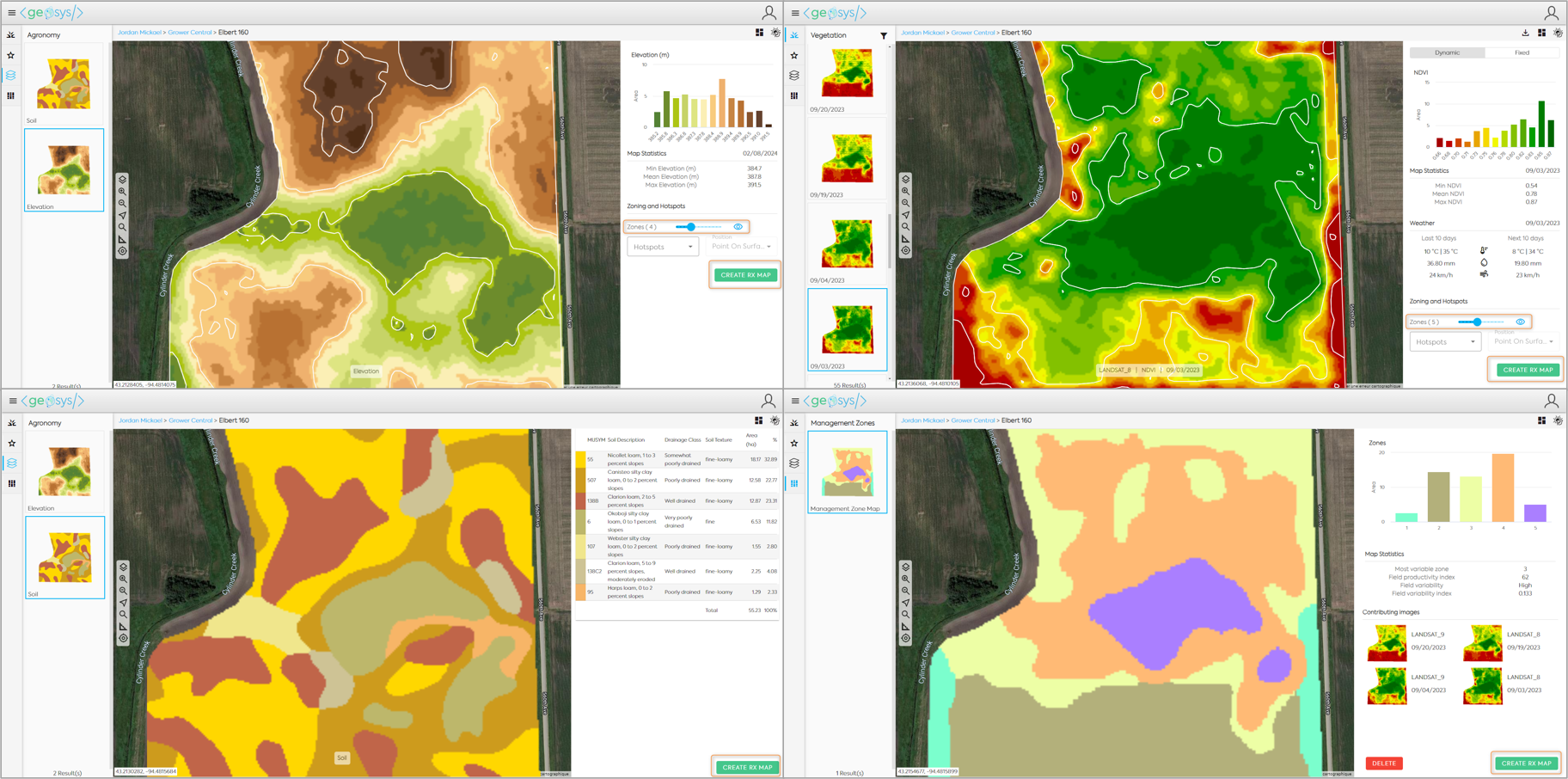
Task: Click the filter icon beside Vegetation heading
Action: pyautogui.click(x=884, y=36)
